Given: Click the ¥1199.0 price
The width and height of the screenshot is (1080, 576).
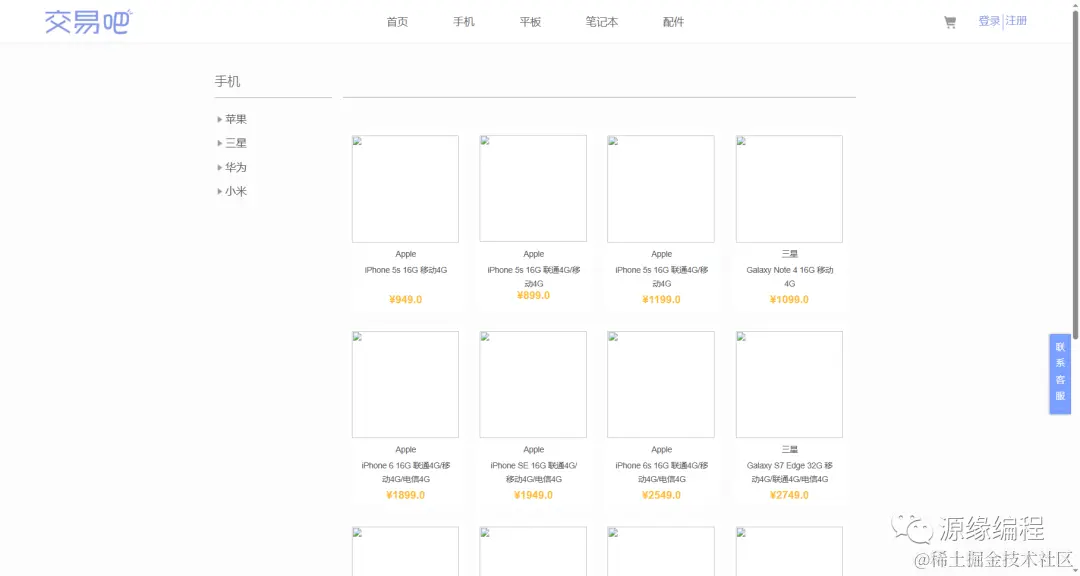Looking at the screenshot, I should pos(661,300).
